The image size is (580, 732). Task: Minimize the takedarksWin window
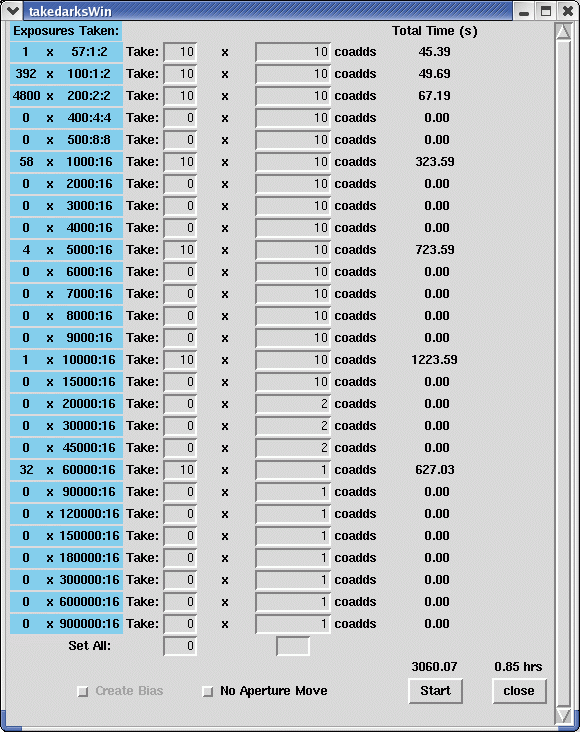point(524,10)
